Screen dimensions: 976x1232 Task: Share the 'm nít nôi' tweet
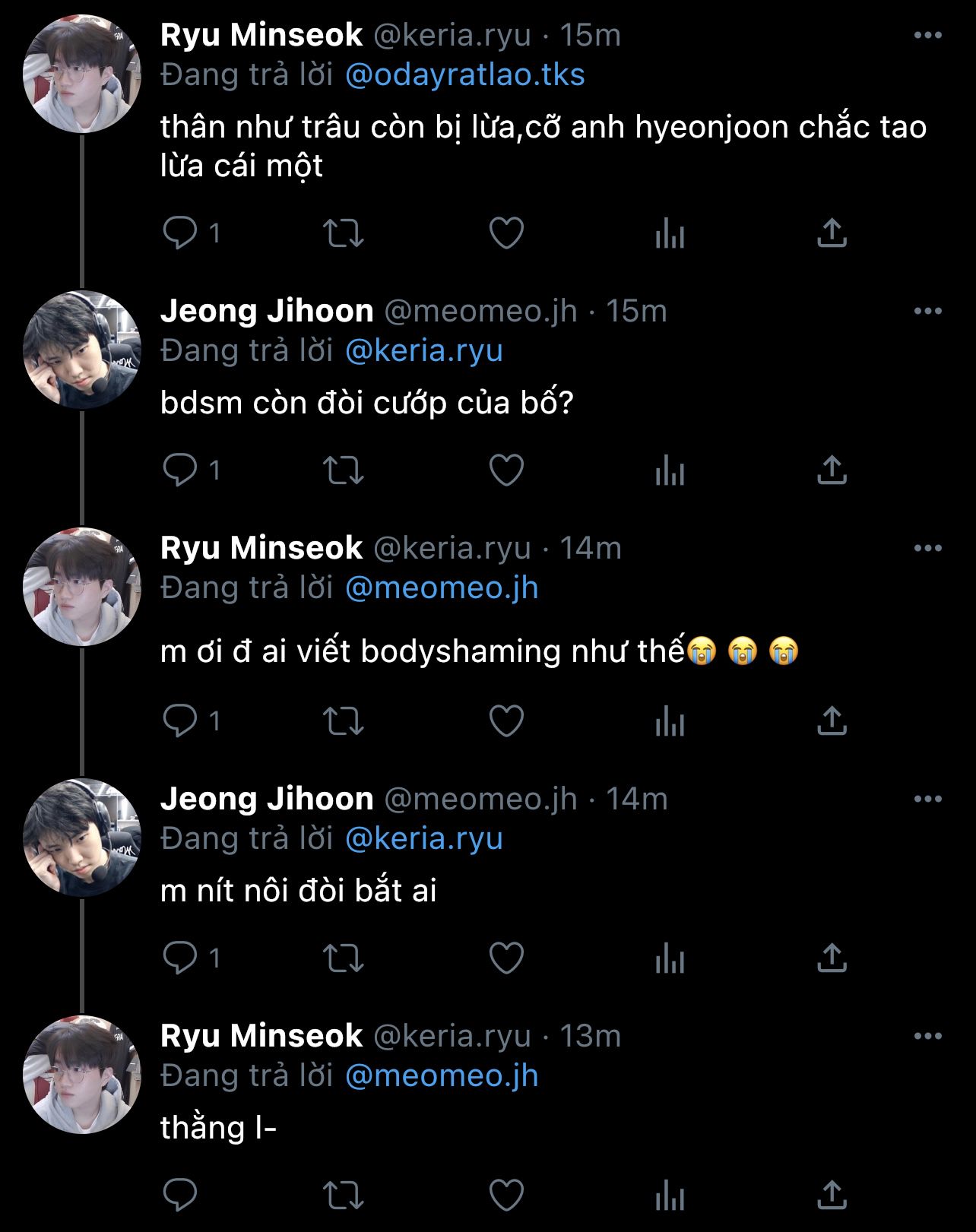click(x=832, y=958)
